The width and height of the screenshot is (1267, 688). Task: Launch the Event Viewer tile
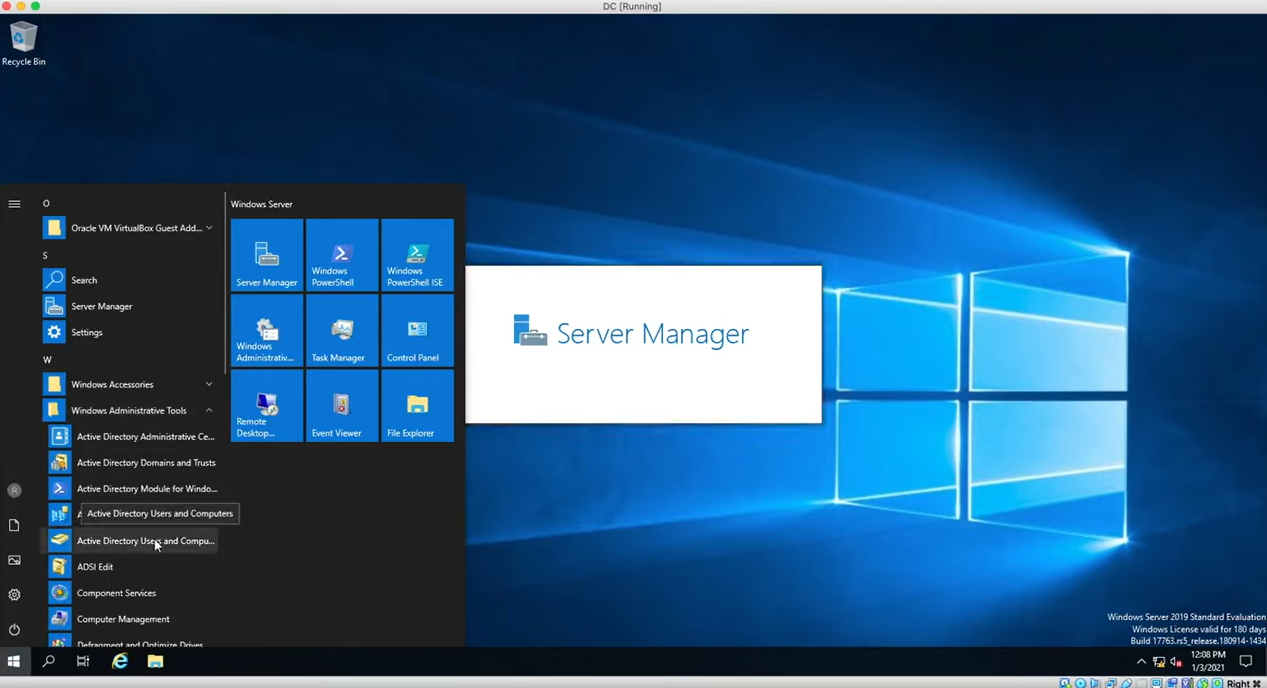[x=342, y=406]
